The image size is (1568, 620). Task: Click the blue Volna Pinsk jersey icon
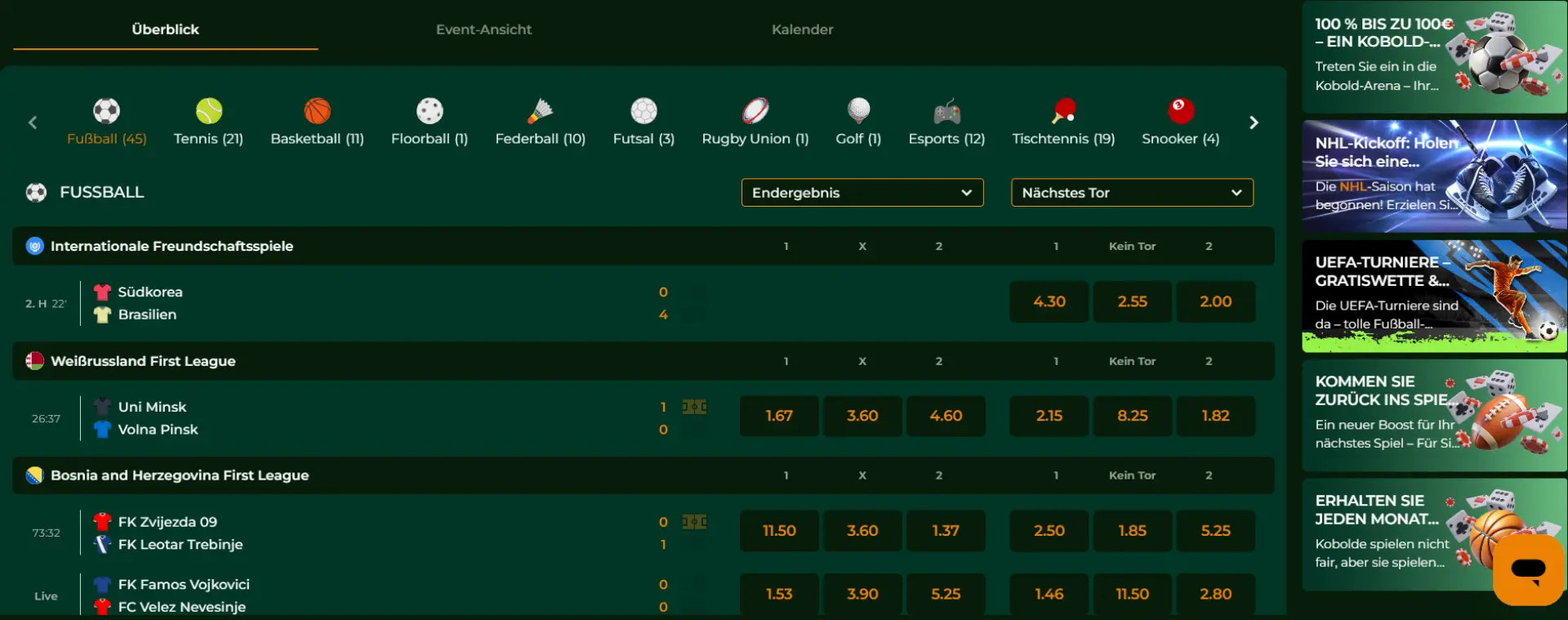point(102,429)
